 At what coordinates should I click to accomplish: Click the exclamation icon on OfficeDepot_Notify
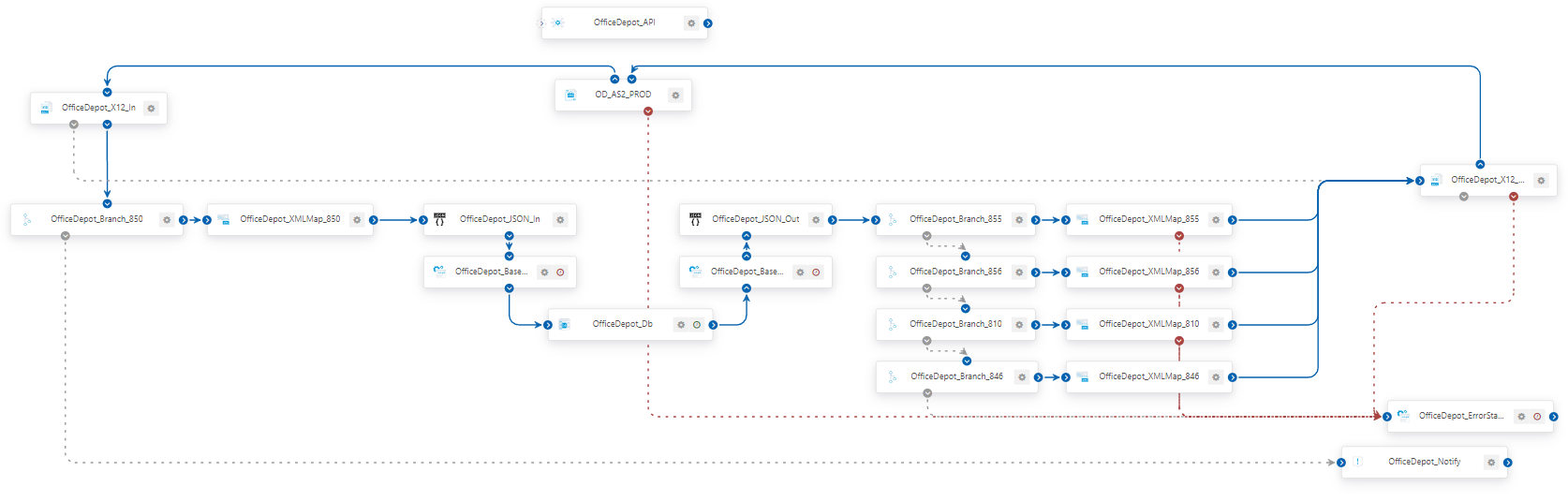point(1357,463)
